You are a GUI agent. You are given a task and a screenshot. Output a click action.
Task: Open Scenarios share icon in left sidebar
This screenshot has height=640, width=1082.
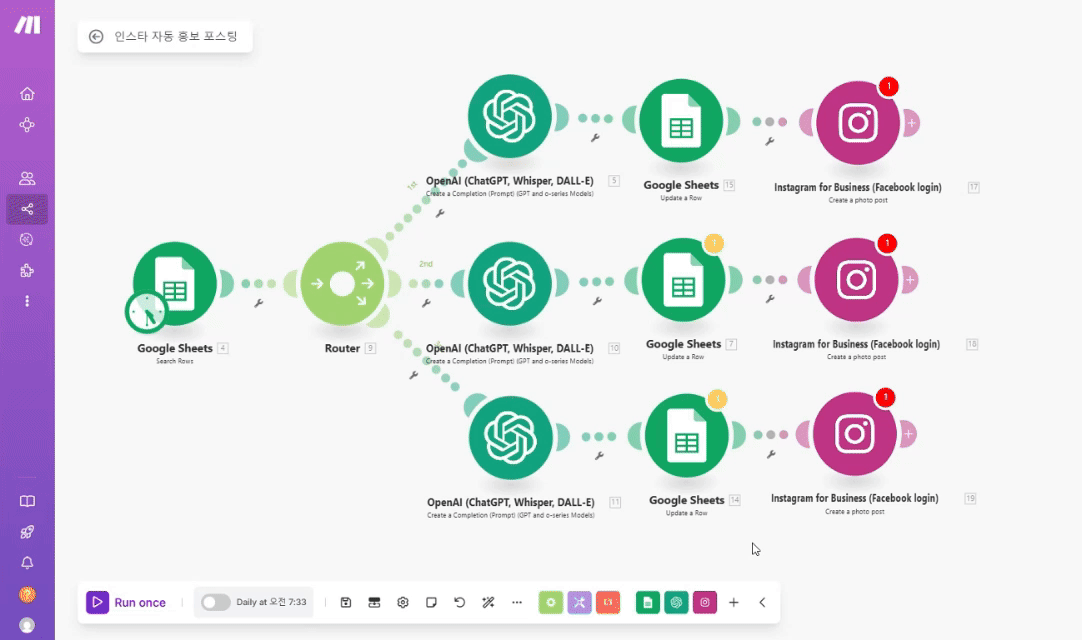pyautogui.click(x=27, y=209)
